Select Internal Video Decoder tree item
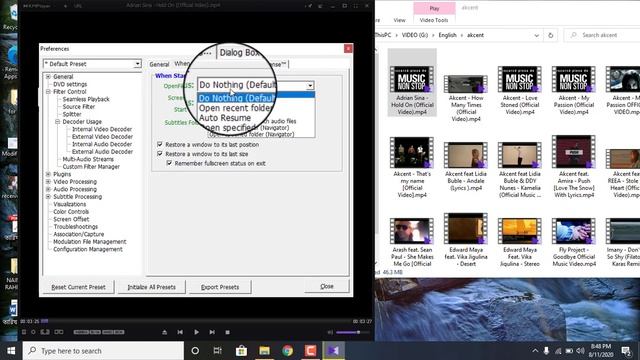Screen dimensions: 640x360 coord(102,129)
